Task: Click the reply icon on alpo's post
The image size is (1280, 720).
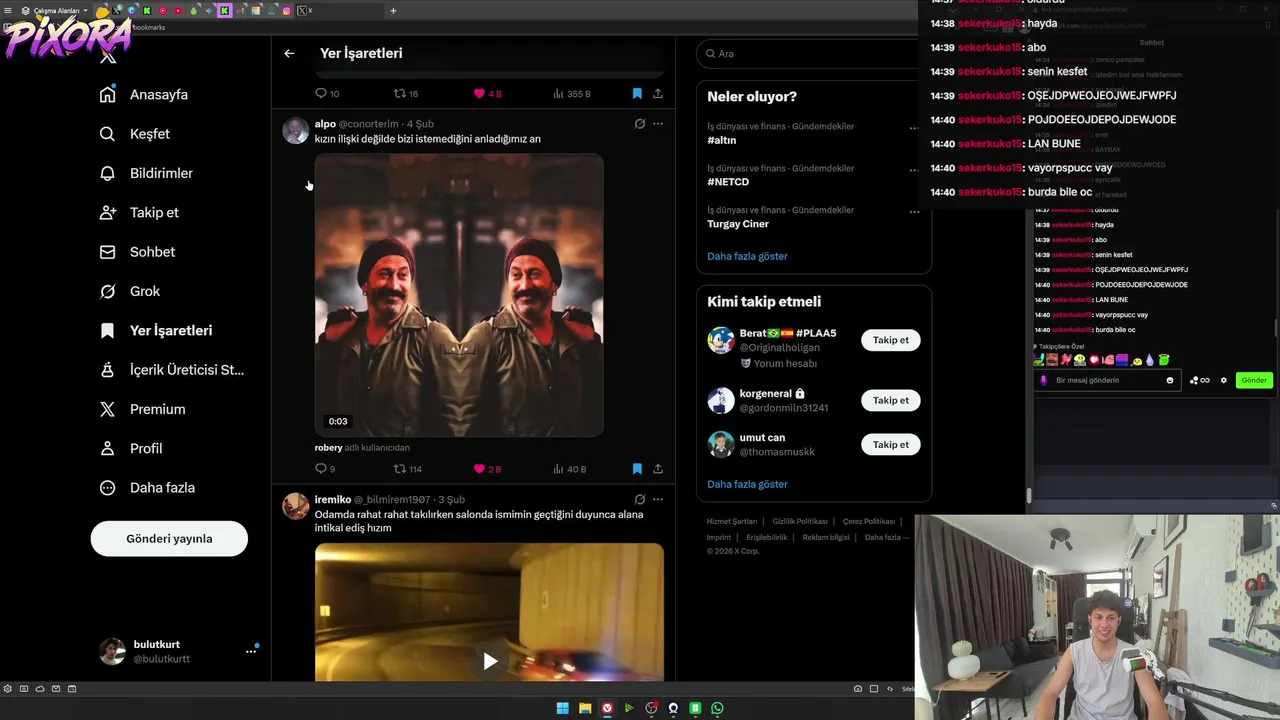Action: pyautogui.click(x=321, y=468)
